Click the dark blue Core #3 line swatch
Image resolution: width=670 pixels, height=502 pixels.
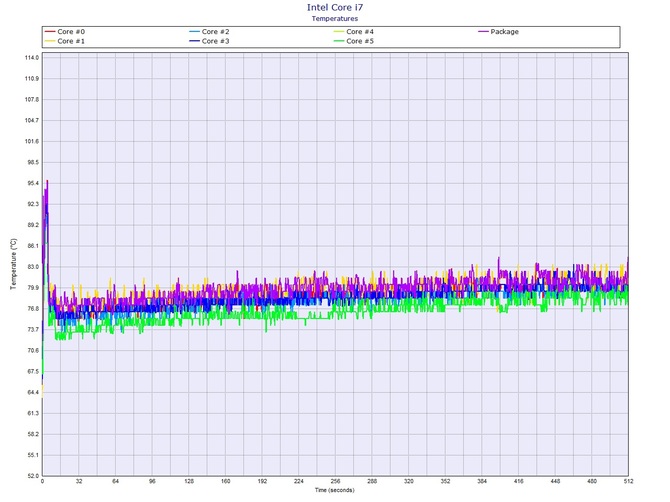click(194, 41)
